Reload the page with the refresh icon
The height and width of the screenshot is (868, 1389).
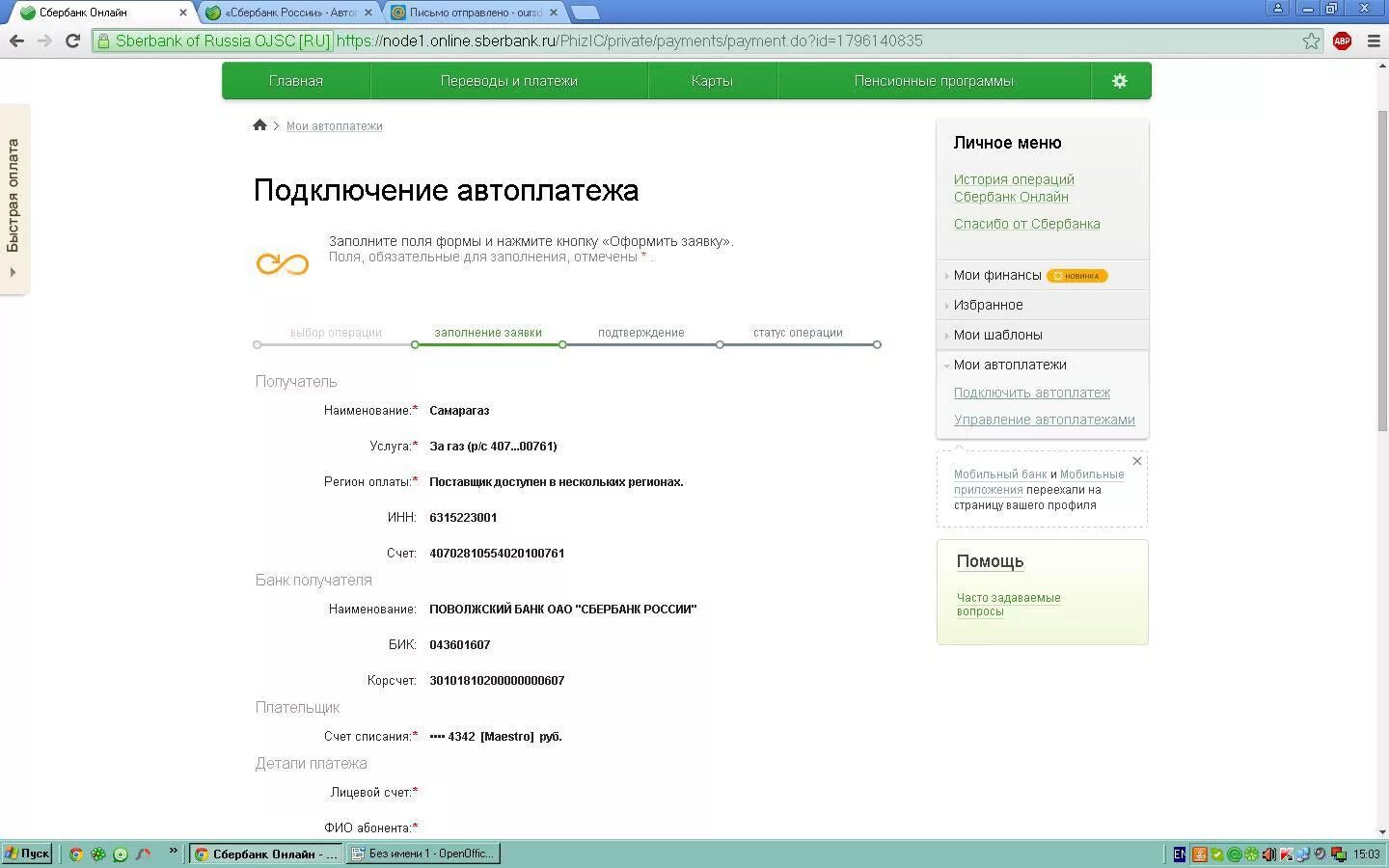pyautogui.click(x=72, y=41)
